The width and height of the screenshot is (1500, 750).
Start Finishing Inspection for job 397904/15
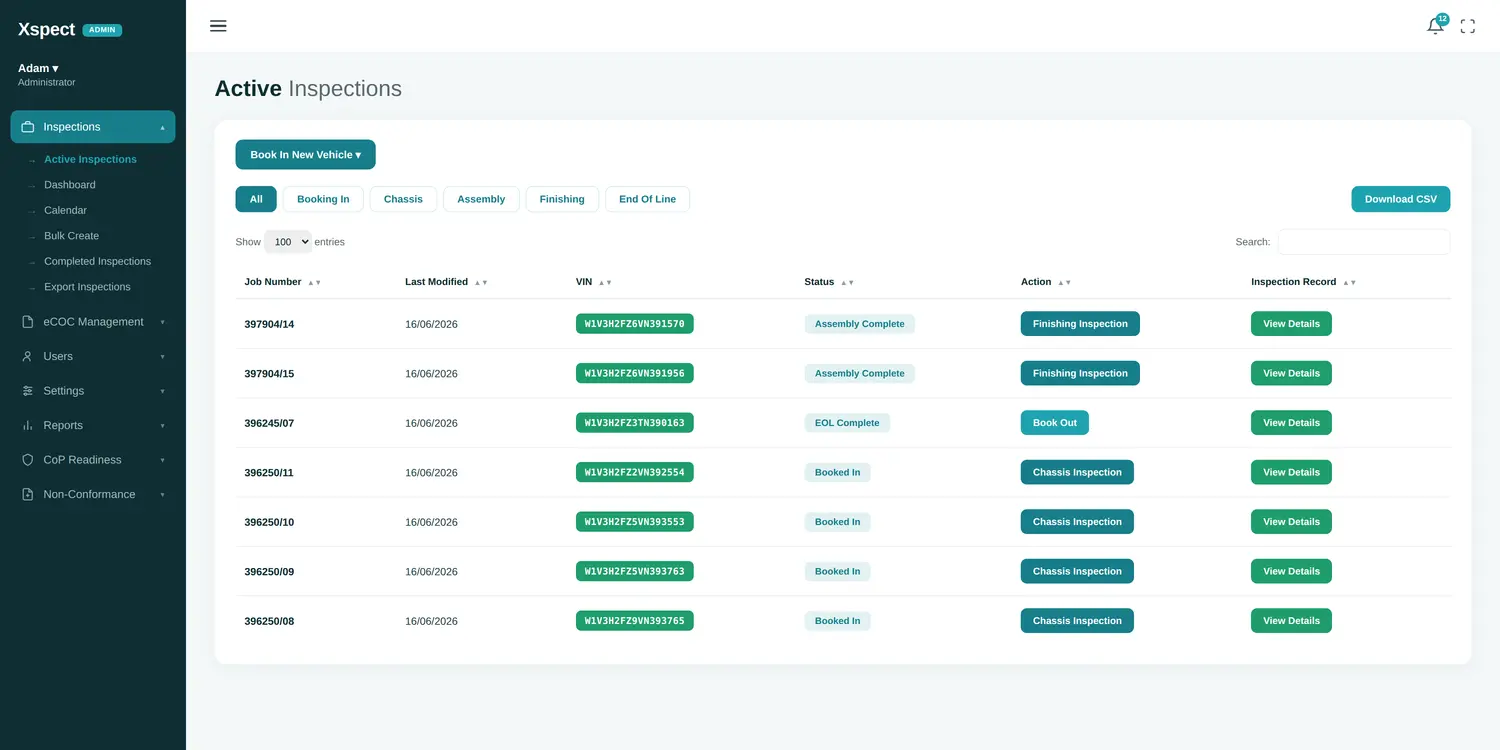1080,373
